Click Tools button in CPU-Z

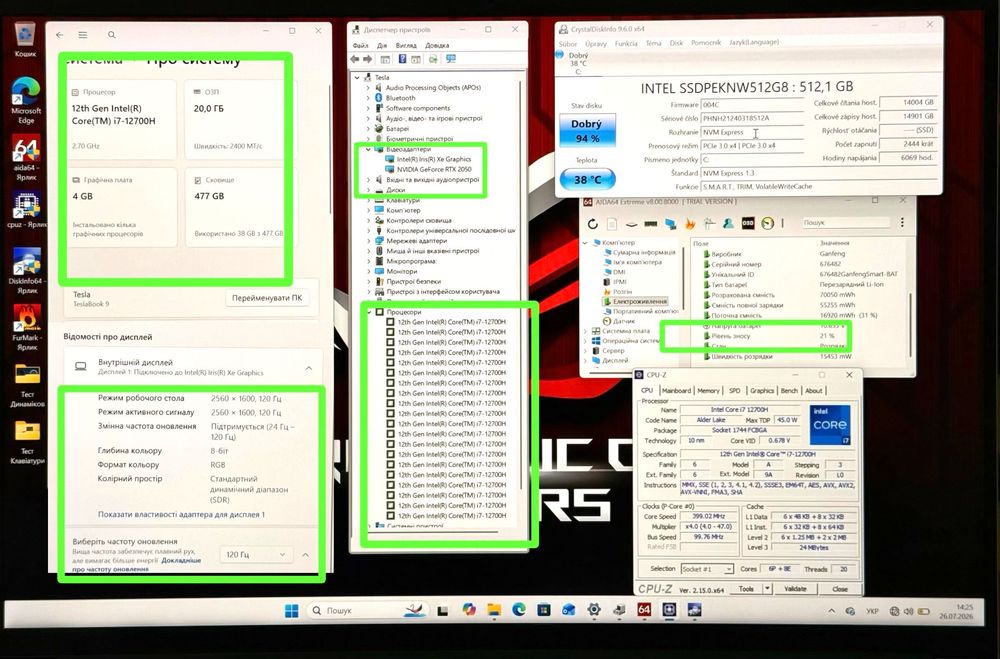(746, 589)
